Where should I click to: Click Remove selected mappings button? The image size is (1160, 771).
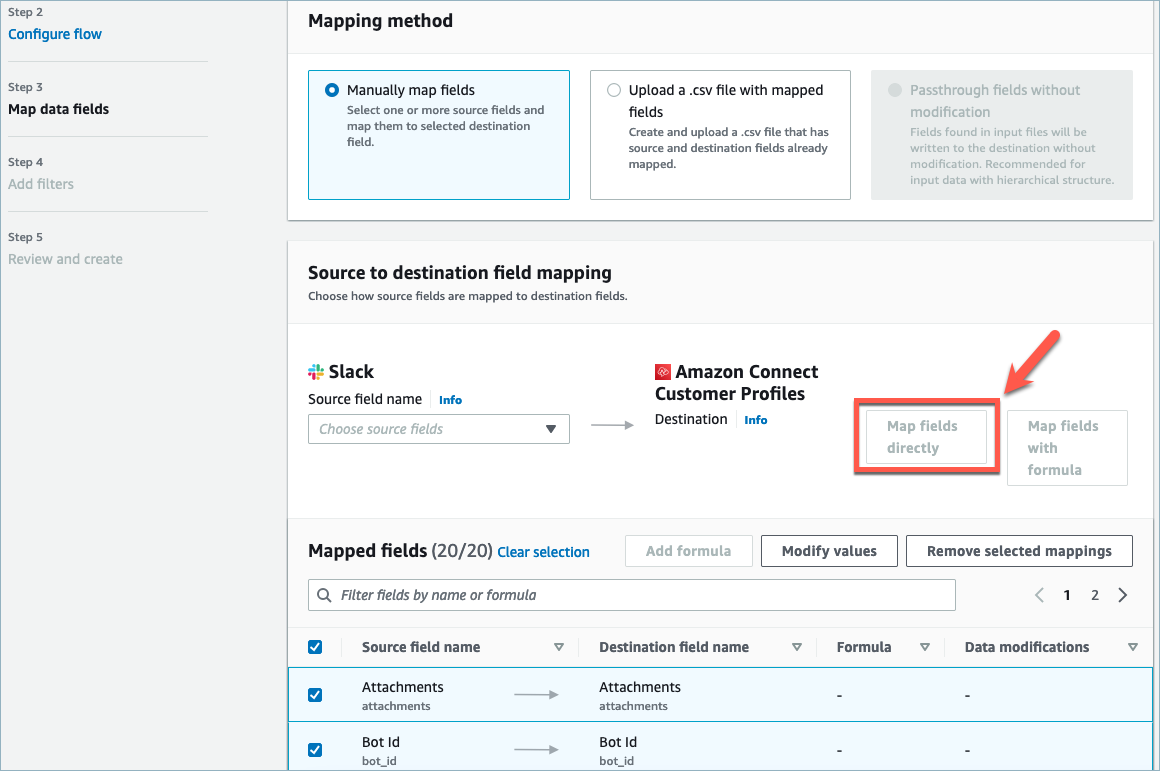tap(1018, 551)
